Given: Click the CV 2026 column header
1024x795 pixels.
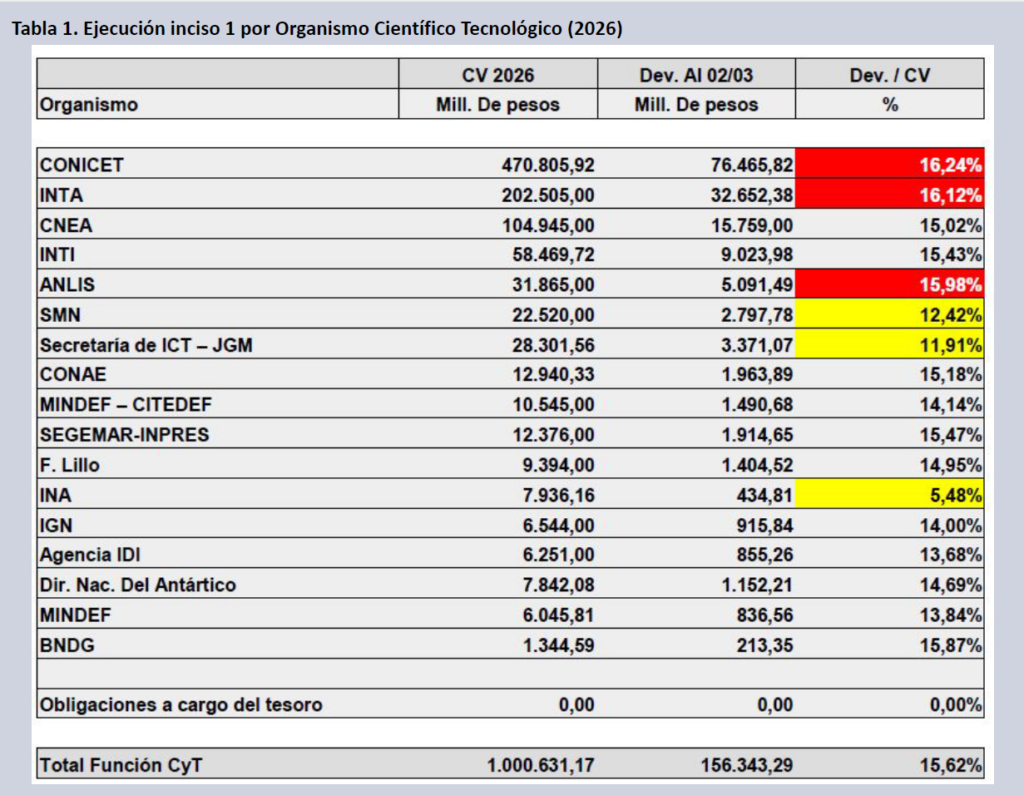Looking at the screenshot, I should pos(497,75).
